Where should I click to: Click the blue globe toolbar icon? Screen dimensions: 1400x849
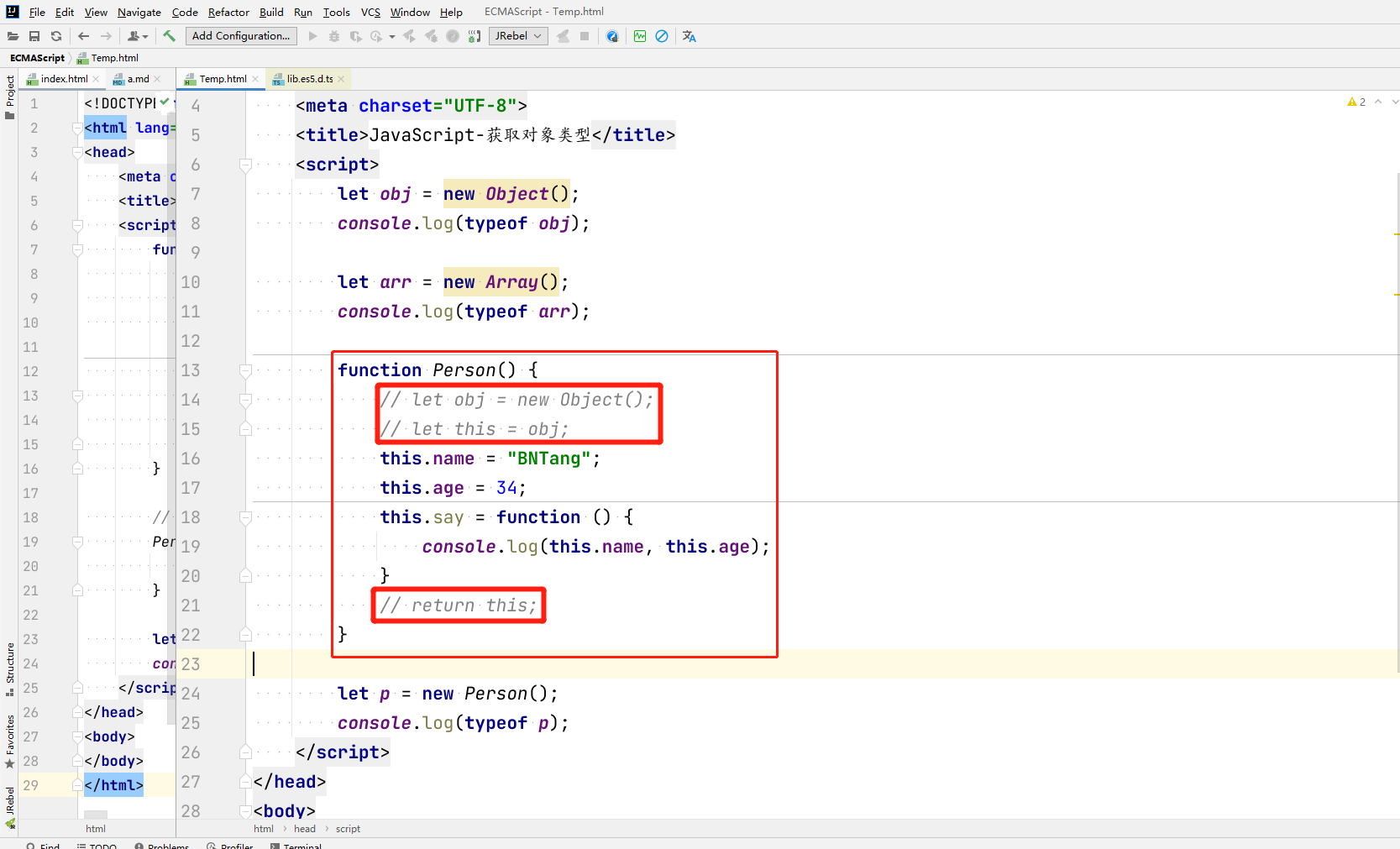(x=612, y=36)
